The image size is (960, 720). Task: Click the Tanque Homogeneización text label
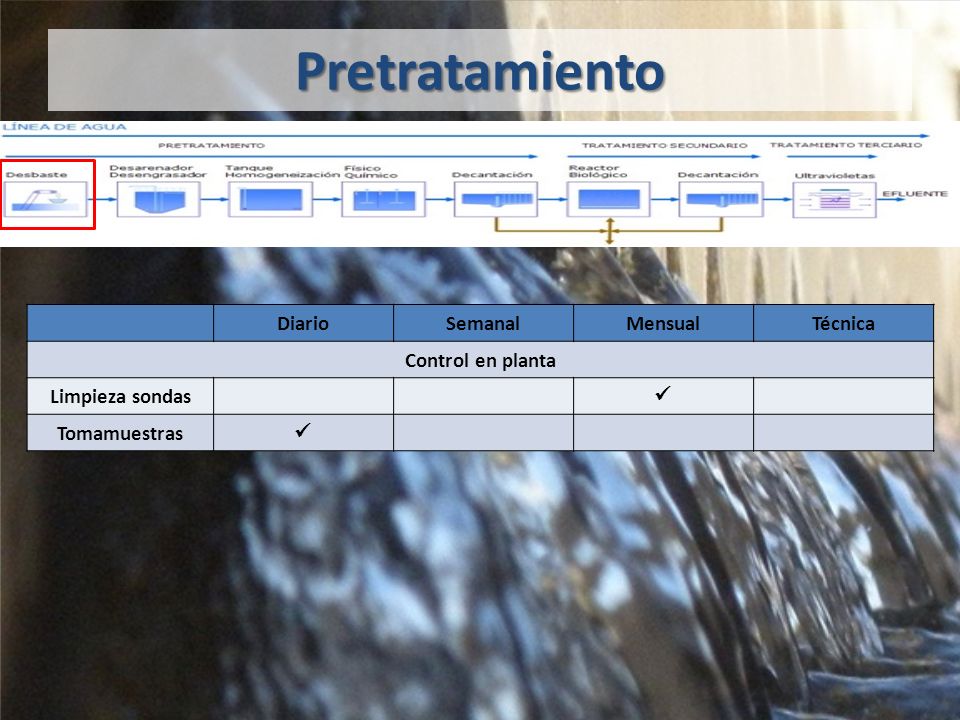[282, 171]
